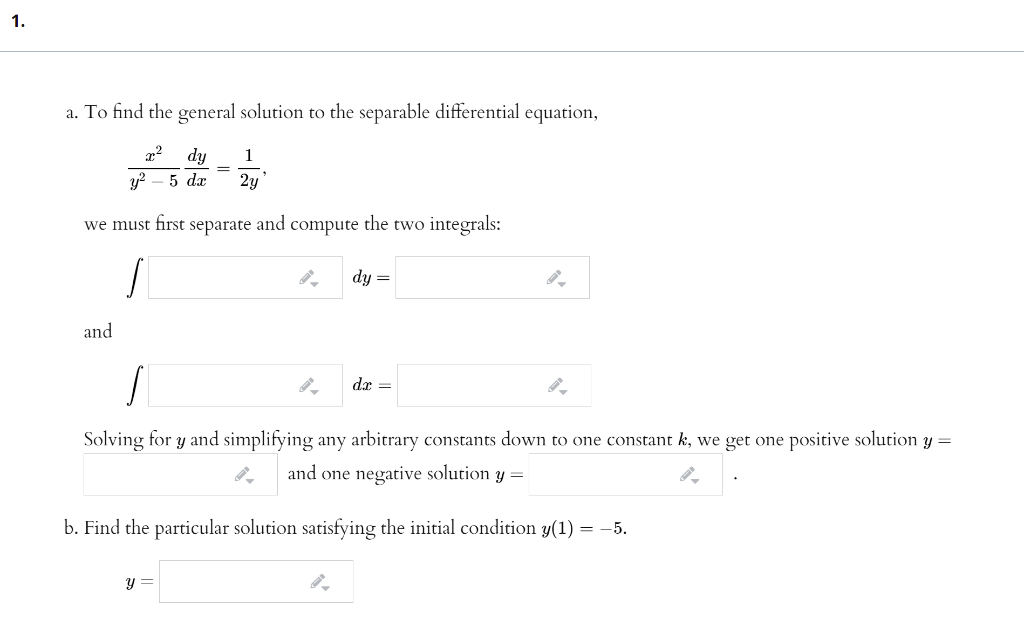Expand the dropdown beside the dy integrand pencil
Viewport: 1024px width, 620px height.
pos(313,284)
